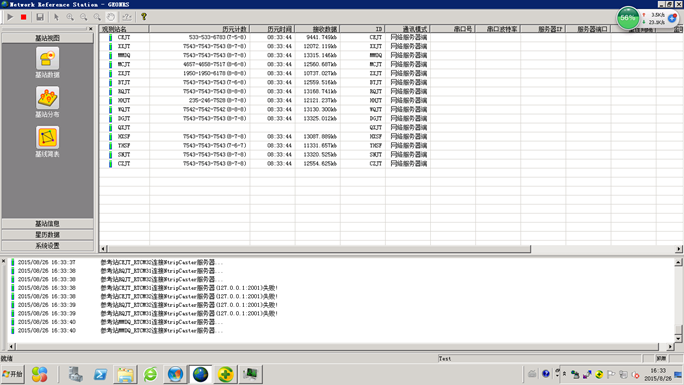
Task: Click the 通讯模式 column header
Action: pyautogui.click(x=408, y=29)
